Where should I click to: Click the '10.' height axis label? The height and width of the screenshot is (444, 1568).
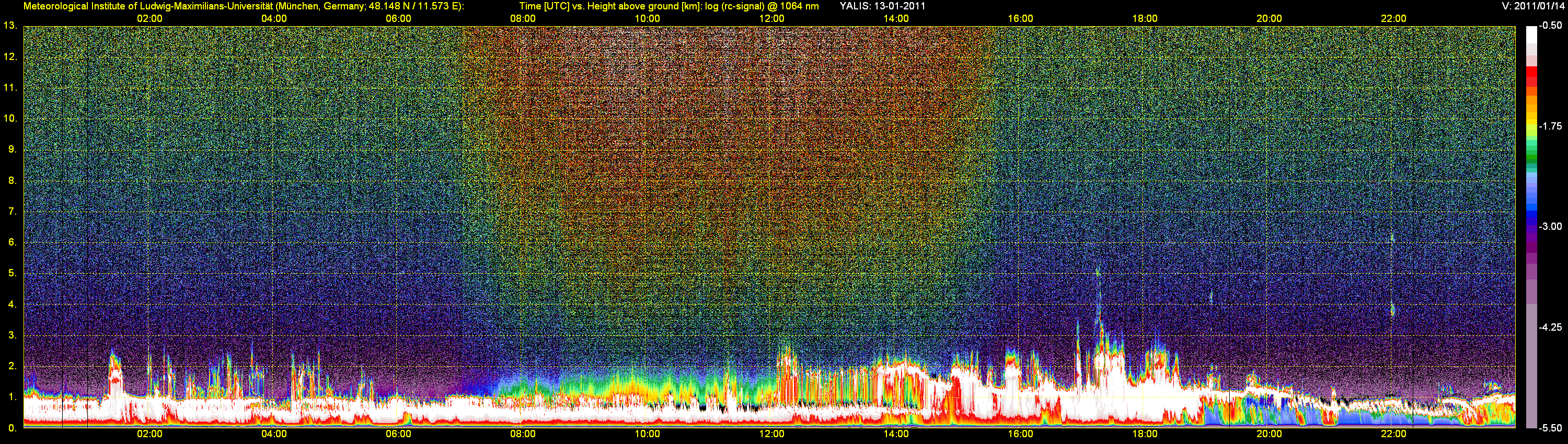point(10,118)
